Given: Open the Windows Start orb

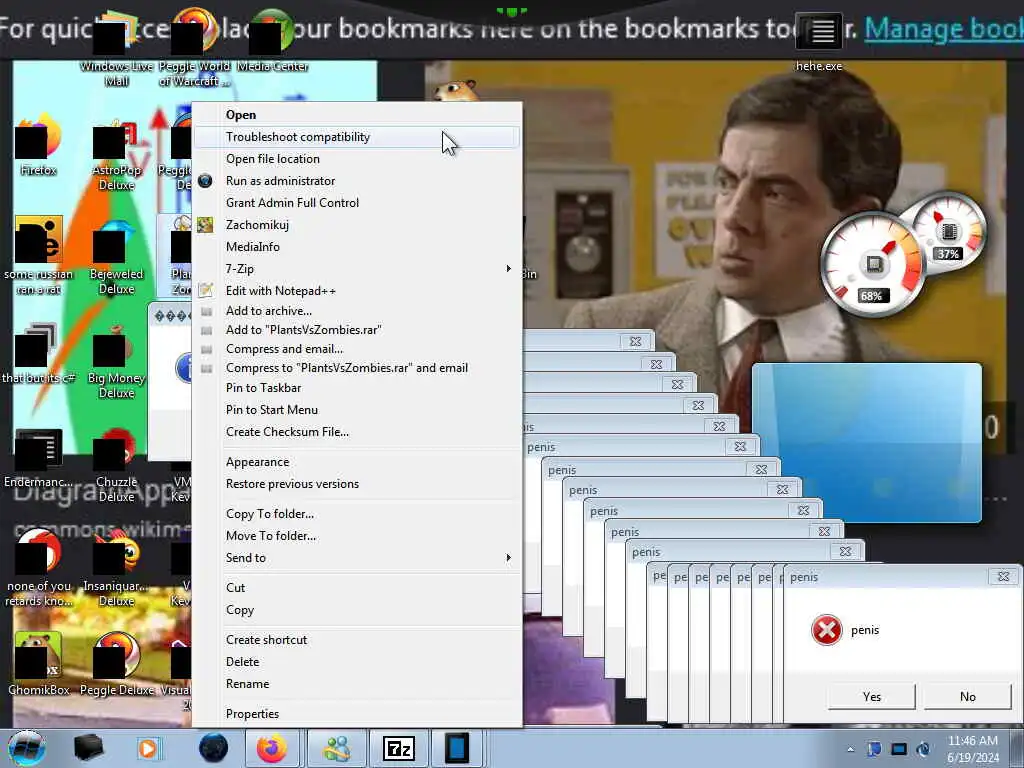Looking at the screenshot, I should click(27, 748).
